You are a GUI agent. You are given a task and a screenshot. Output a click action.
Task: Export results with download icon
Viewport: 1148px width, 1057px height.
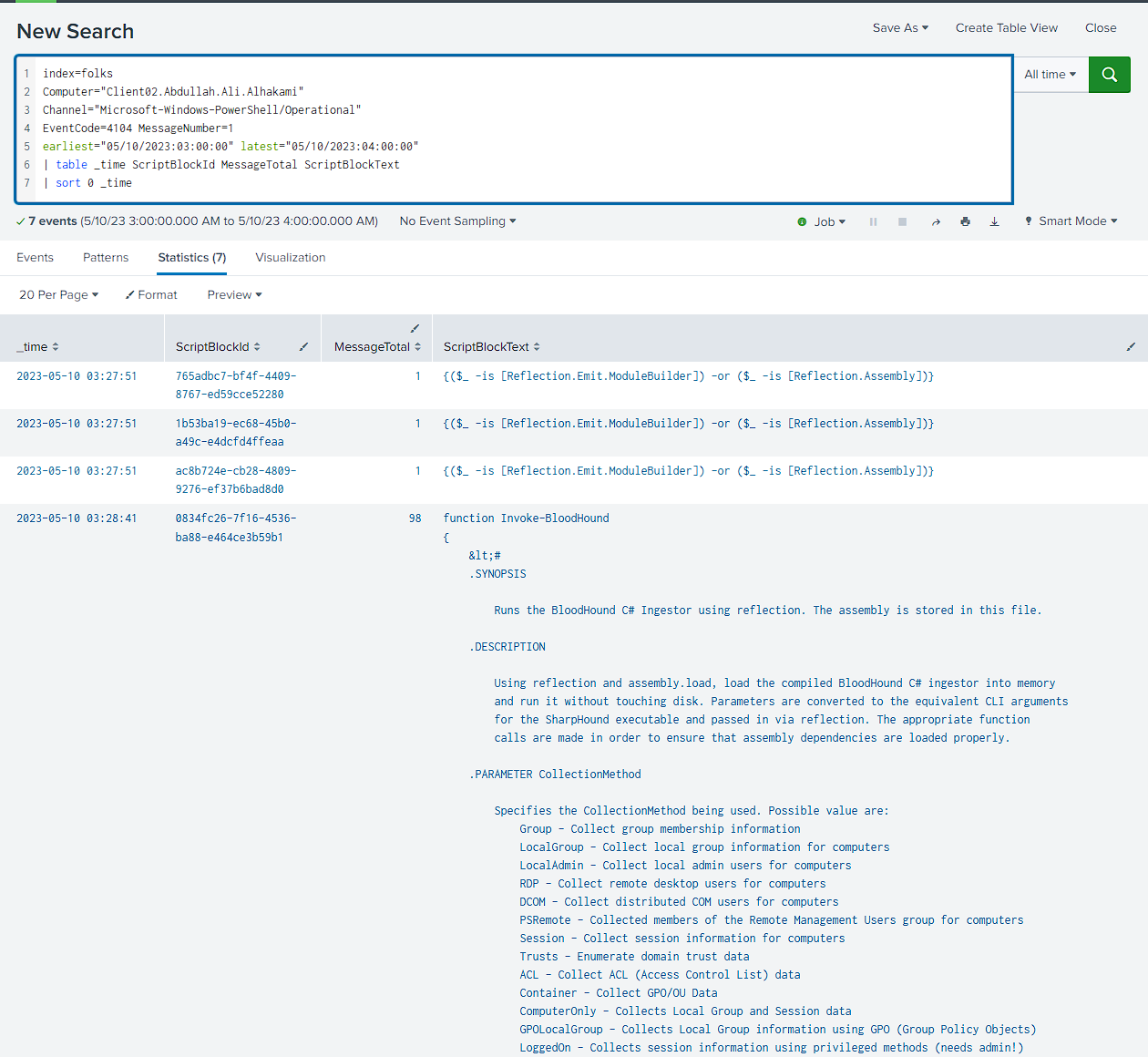tap(994, 221)
